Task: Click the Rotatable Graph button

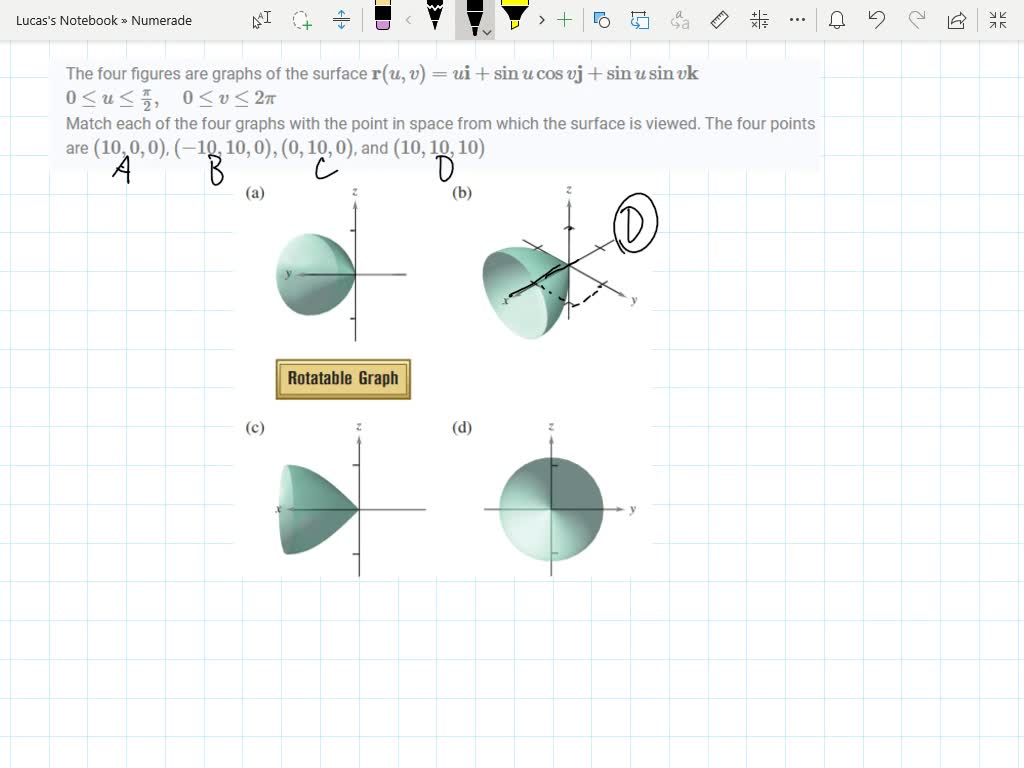Action: (343, 379)
